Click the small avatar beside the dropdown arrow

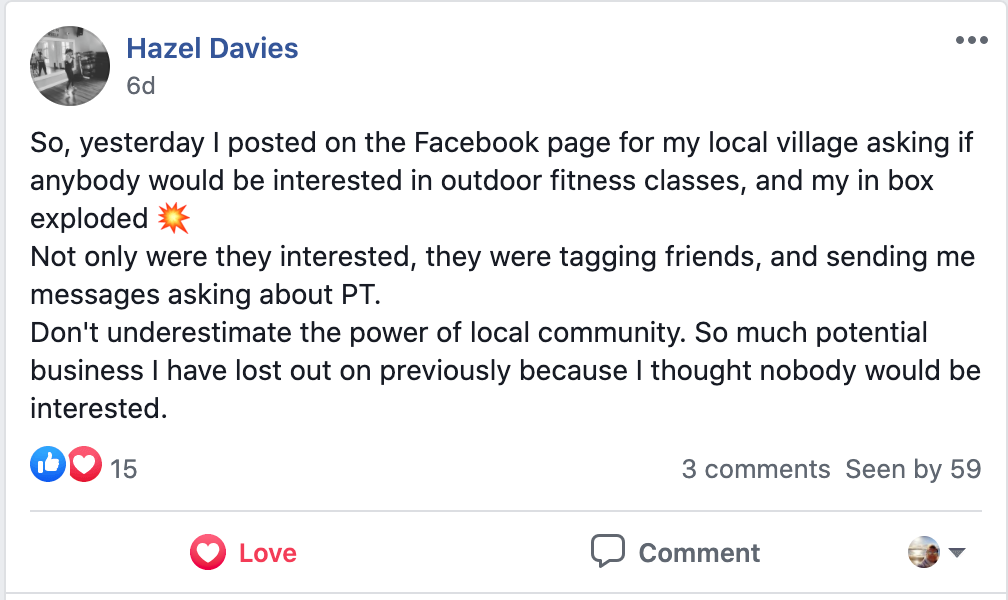[923, 552]
